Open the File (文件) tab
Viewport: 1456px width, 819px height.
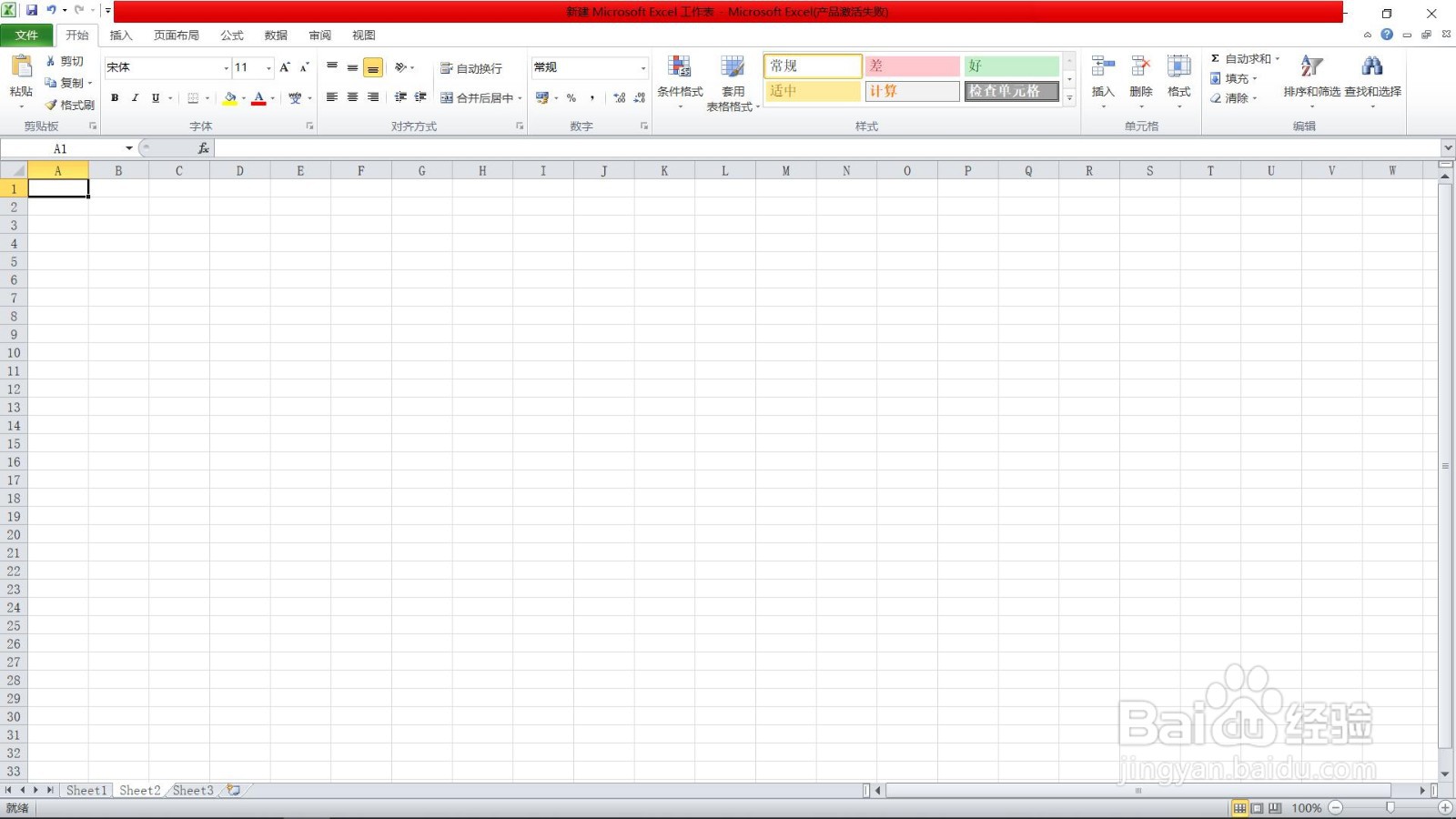[x=26, y=35]
